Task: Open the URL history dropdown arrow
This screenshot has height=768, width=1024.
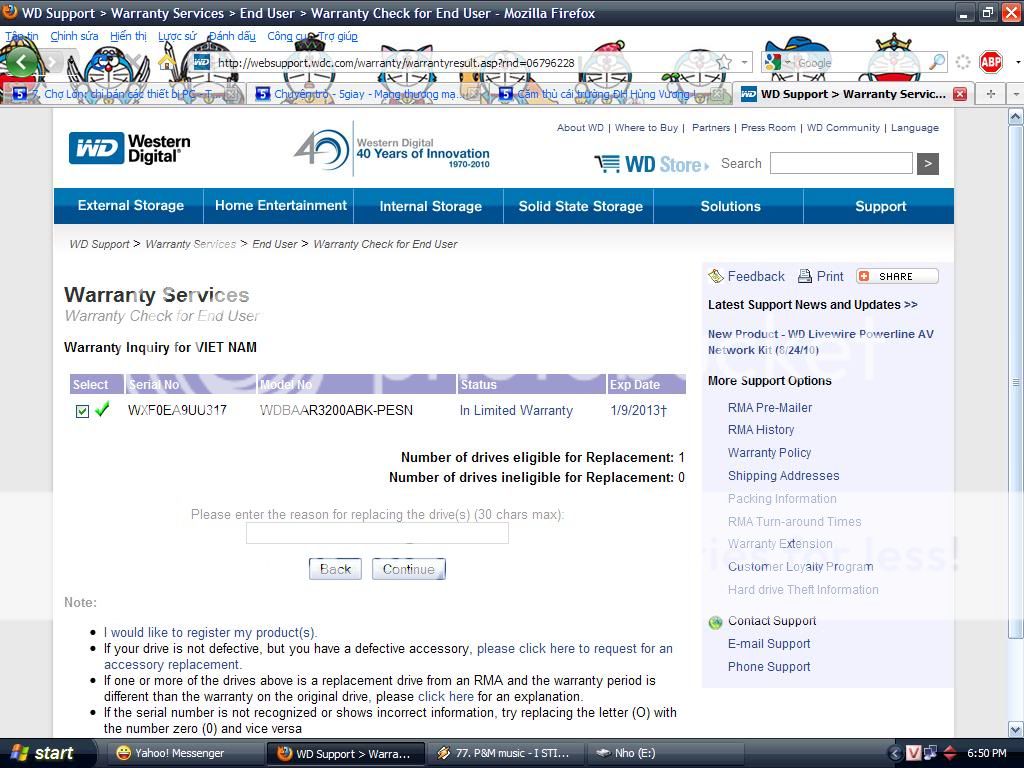Action: pos(744,62)
